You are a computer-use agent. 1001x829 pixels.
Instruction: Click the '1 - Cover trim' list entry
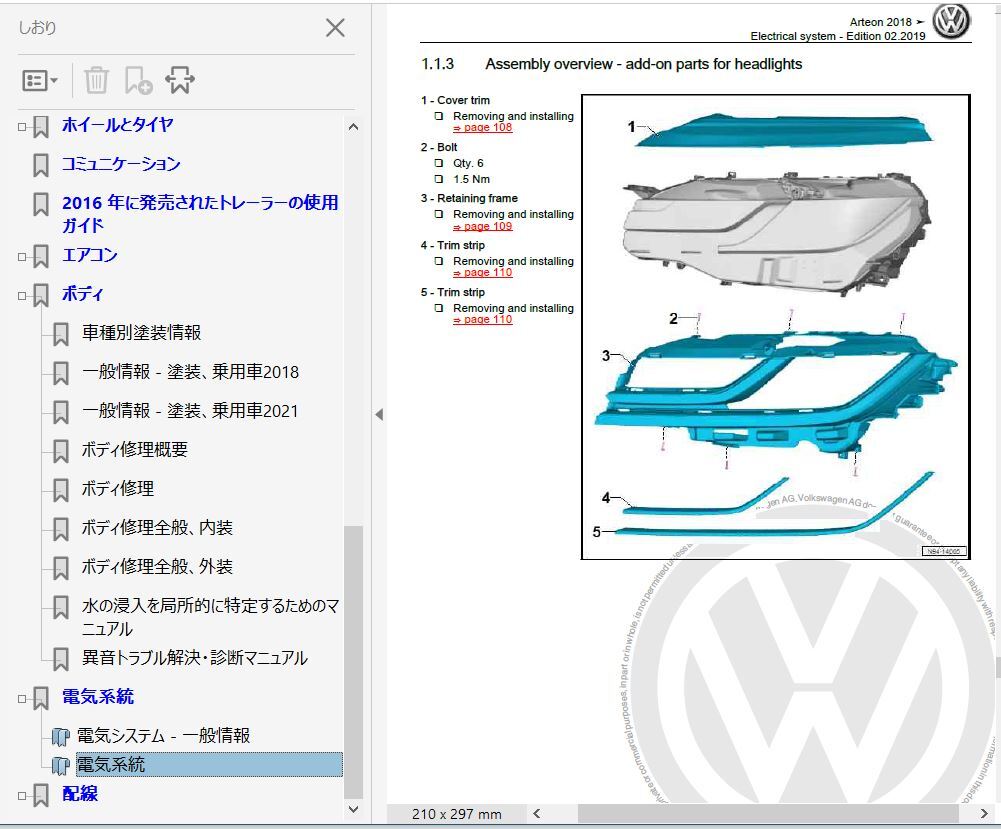(455, 100)
